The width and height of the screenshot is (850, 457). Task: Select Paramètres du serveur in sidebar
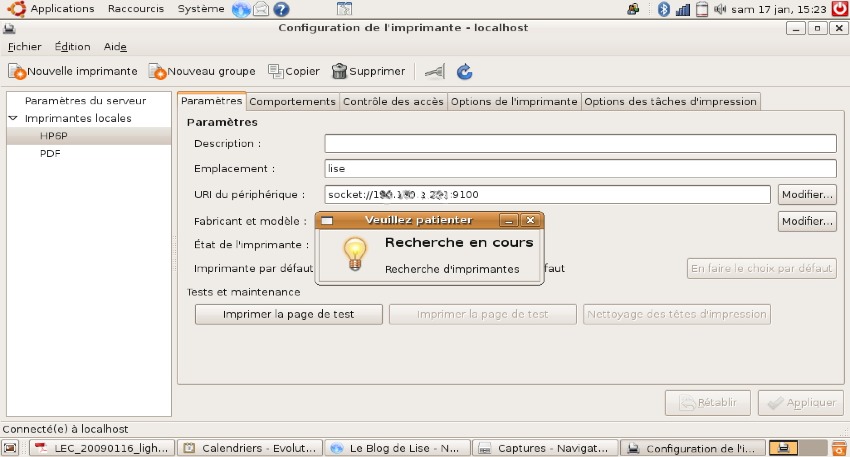[85, 100]
